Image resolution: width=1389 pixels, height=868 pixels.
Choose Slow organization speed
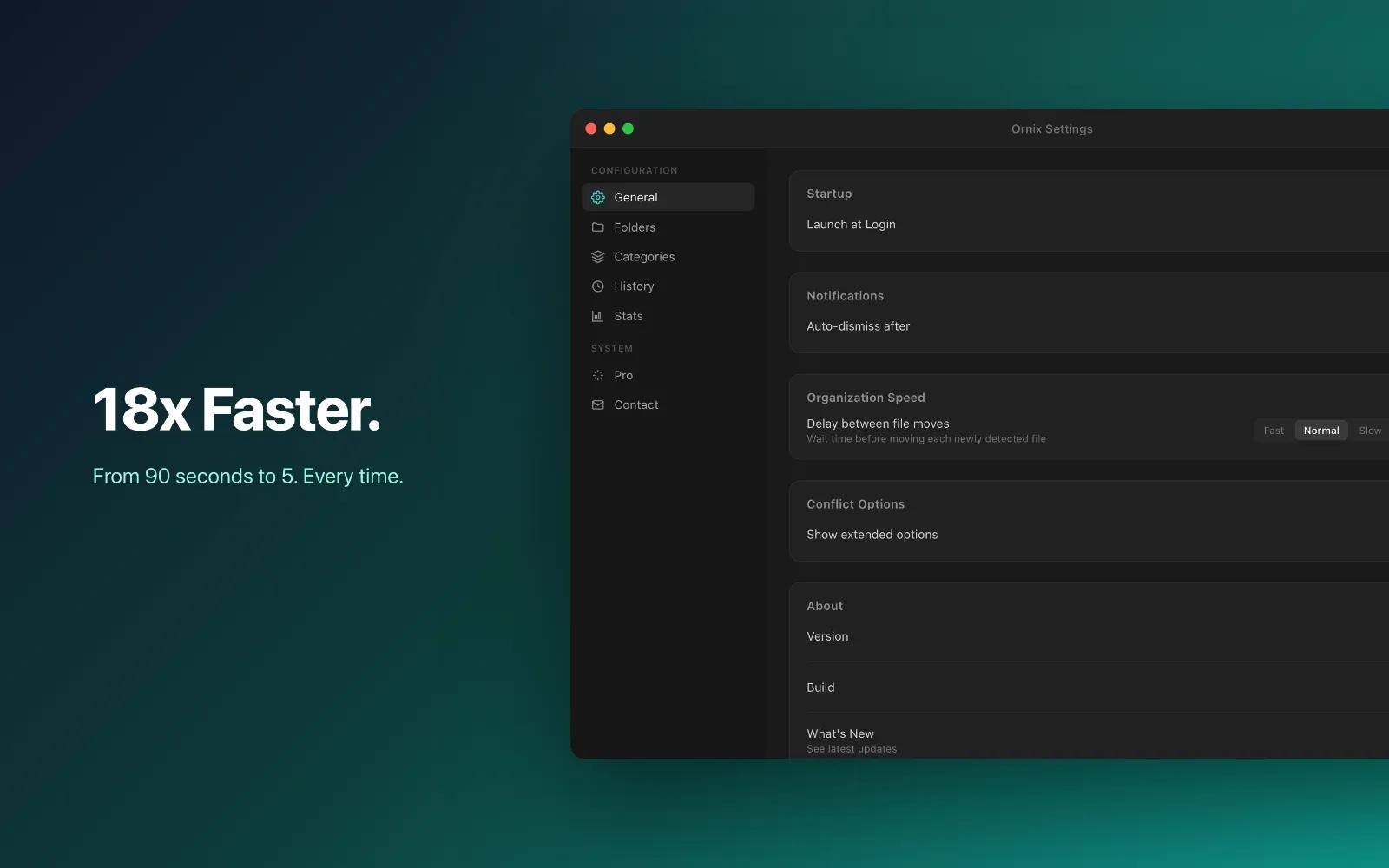(1370, 431)
